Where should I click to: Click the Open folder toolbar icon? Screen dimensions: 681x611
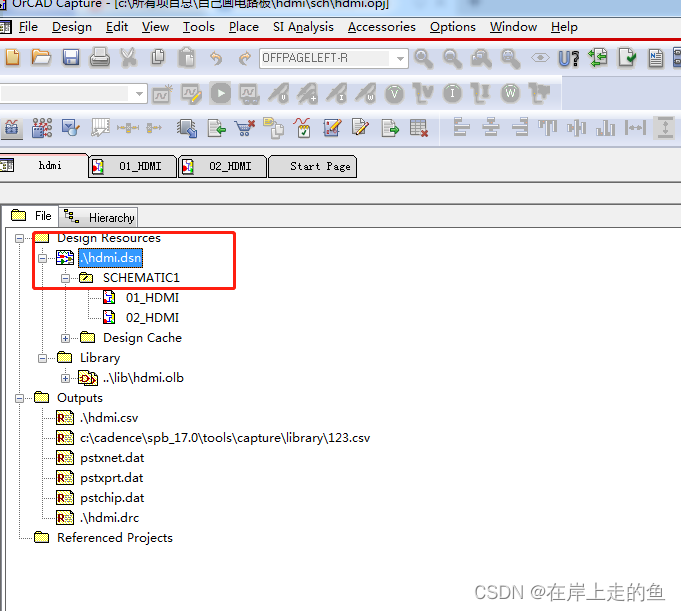pyautogui.click(x=41, y=58)
